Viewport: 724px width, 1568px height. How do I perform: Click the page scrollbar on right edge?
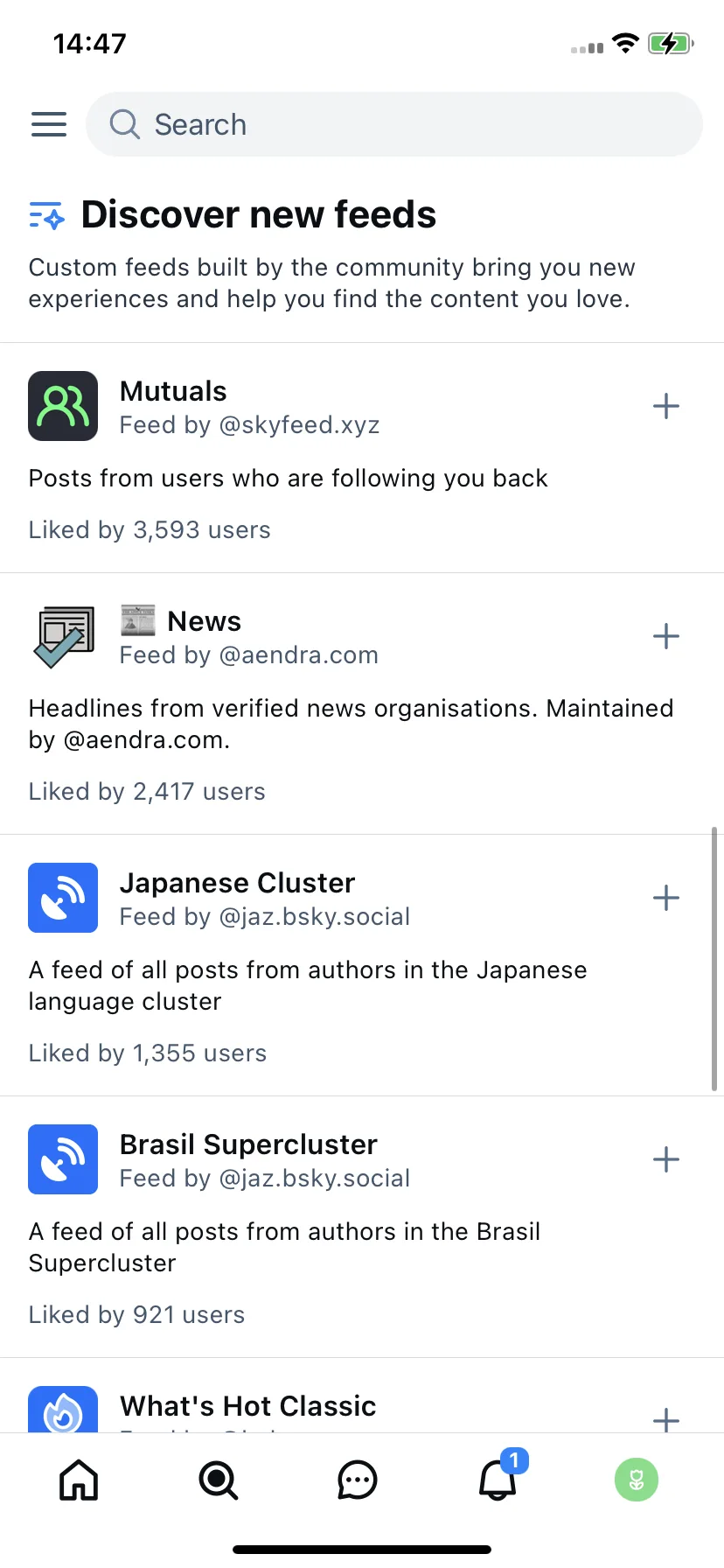pos(714,958)
